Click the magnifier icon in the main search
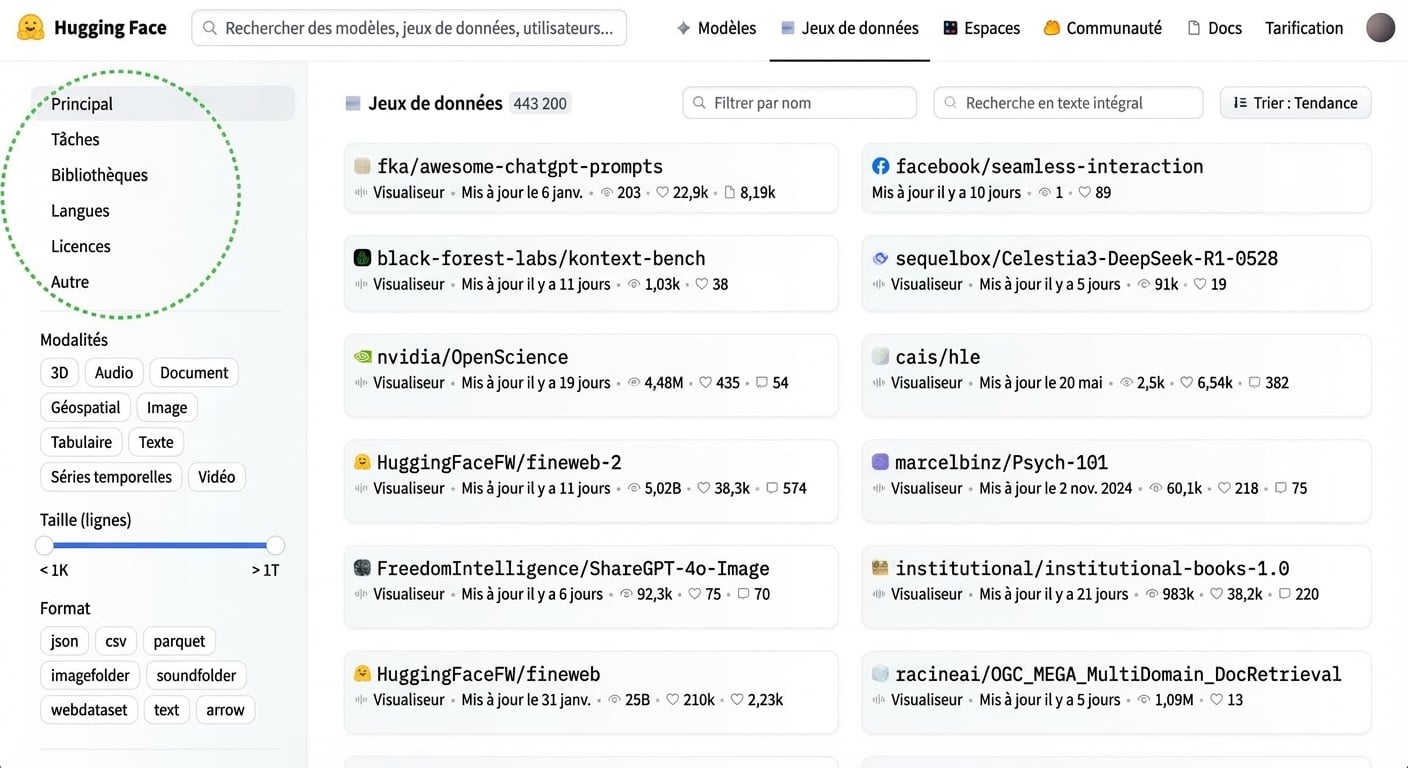This screenshot has height=768, width=1408. click(x=210, y=28)
